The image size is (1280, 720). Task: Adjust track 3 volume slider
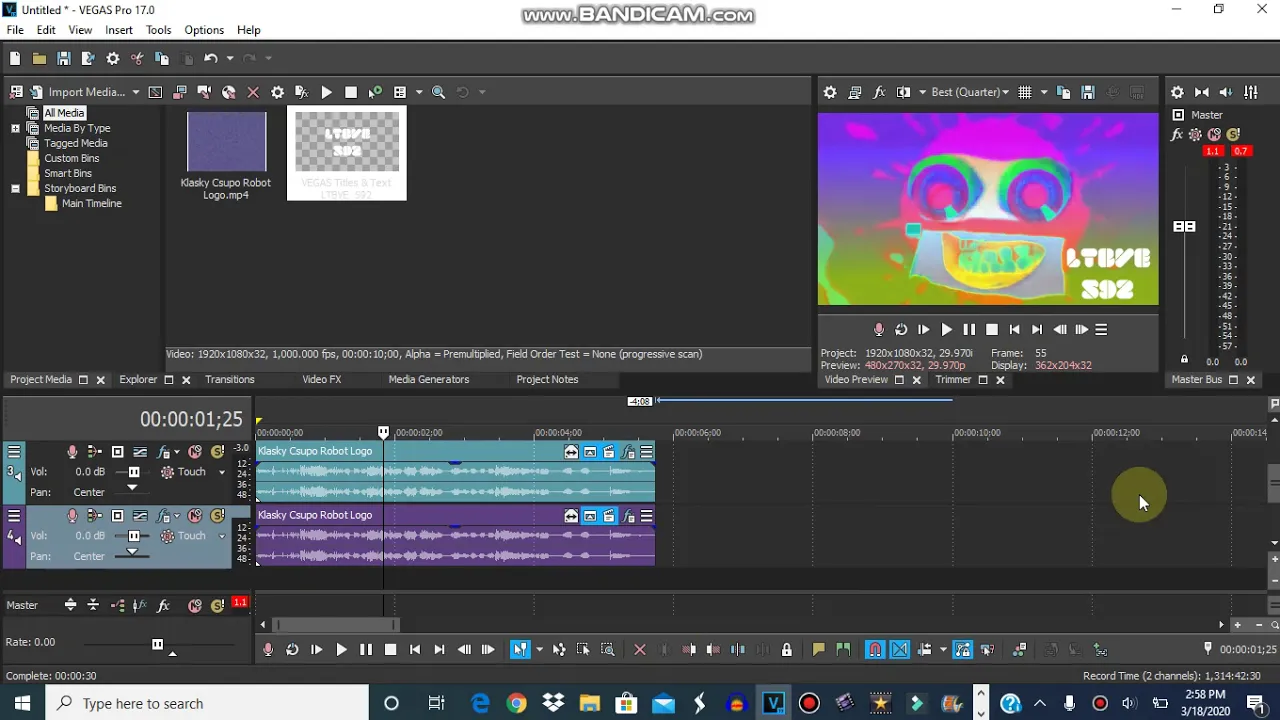click(x=133, y=472)
